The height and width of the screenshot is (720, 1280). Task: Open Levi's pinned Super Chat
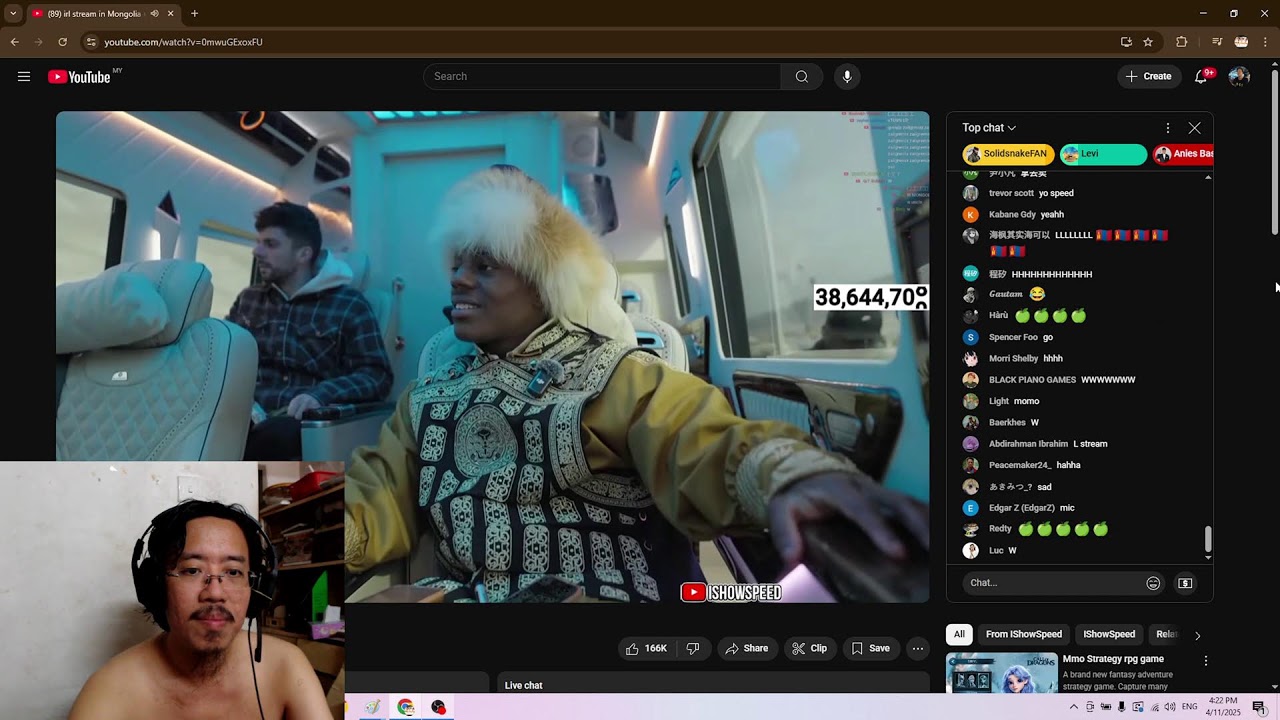point(1103,154)
